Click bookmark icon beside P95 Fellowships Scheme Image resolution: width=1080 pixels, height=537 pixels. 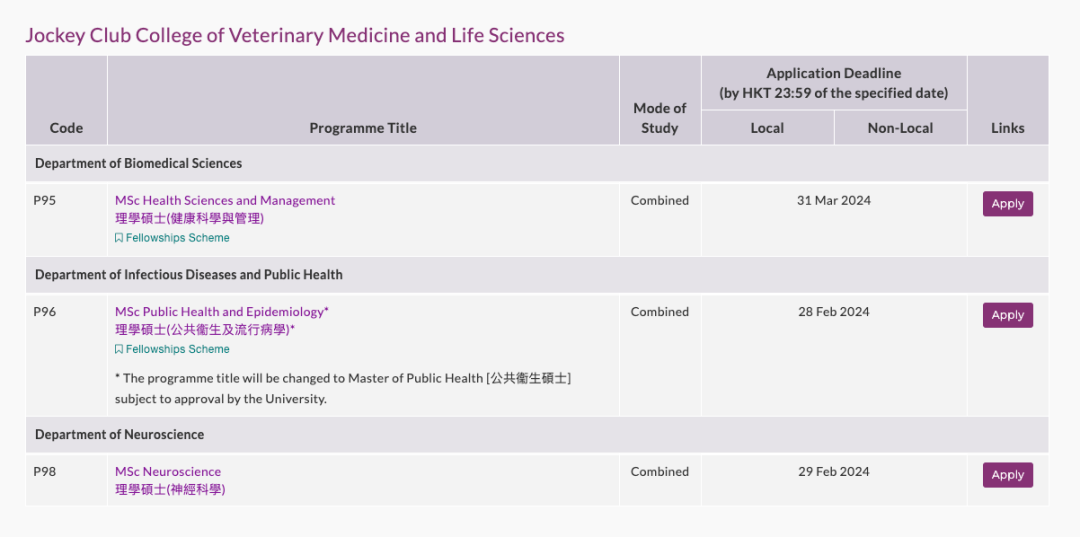click(x=119, y=238)
